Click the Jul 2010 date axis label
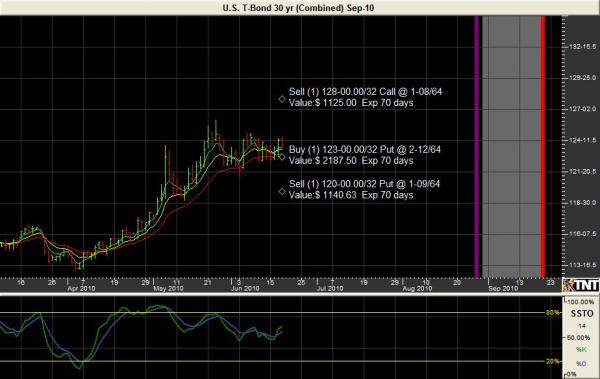 [x=330, y=289]
